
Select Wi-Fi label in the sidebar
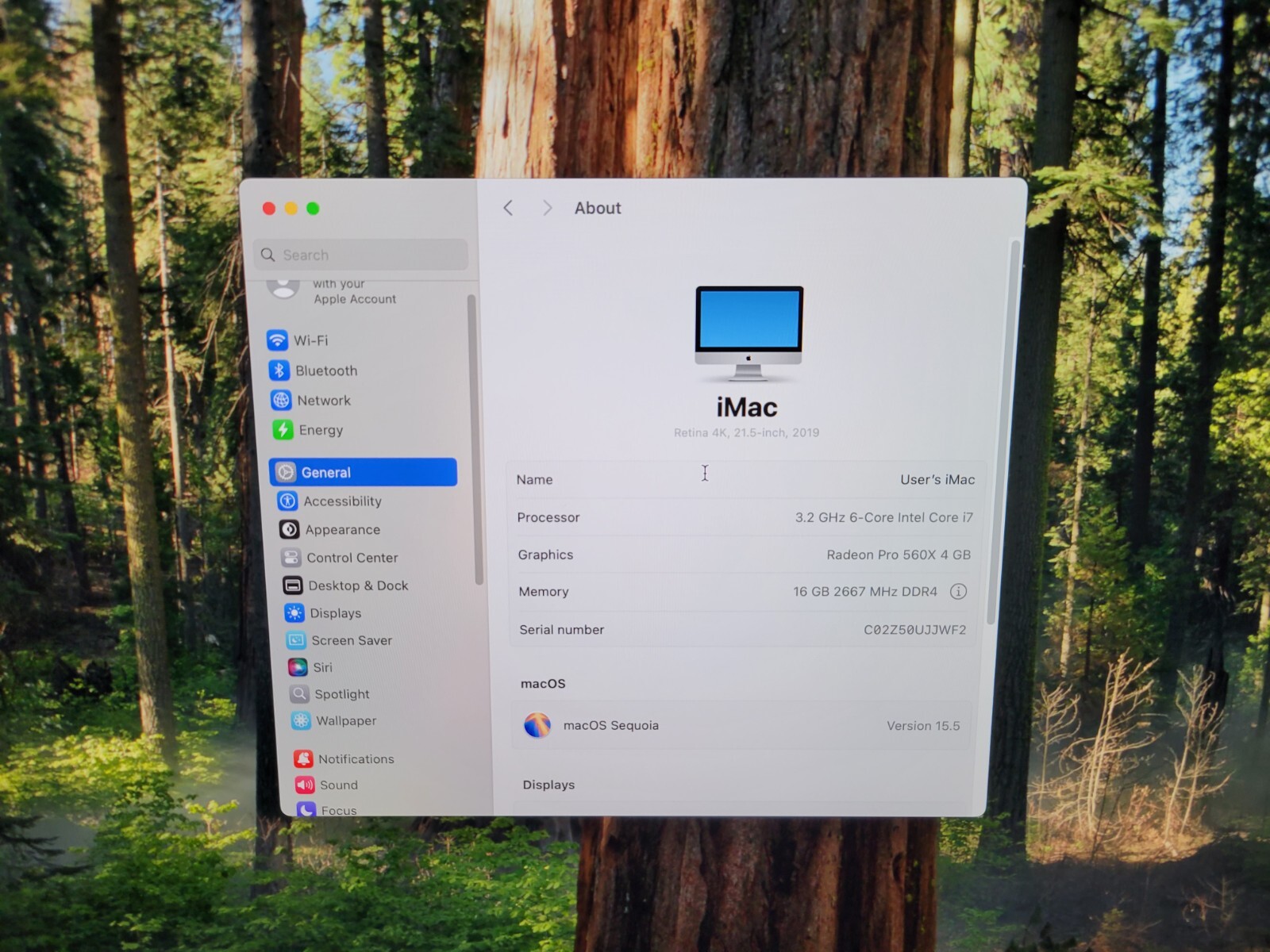pyautogui.click(x=311, y=340)
